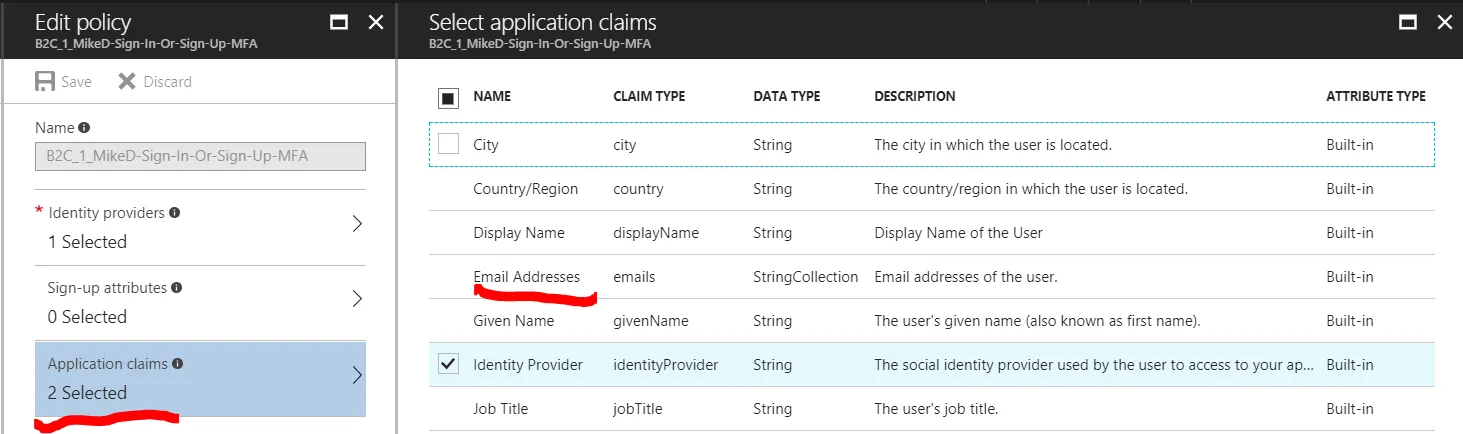Sort by NAME column header

point(492,97)
